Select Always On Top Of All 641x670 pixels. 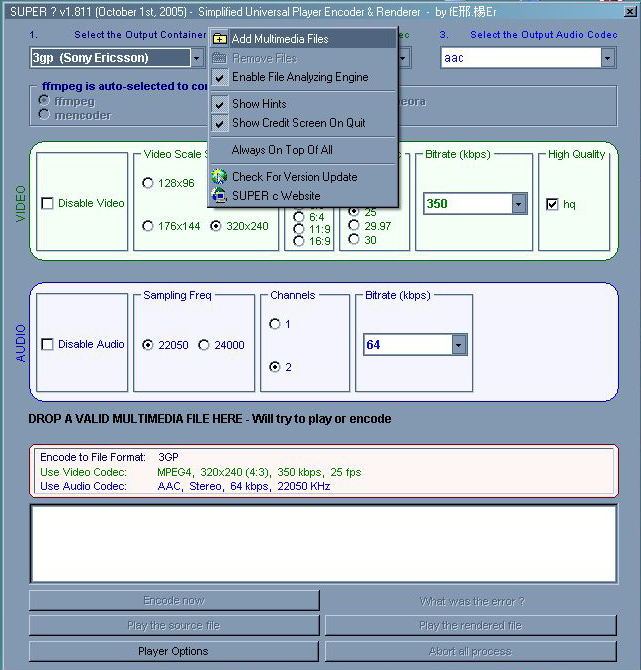[x=282, y=150]
